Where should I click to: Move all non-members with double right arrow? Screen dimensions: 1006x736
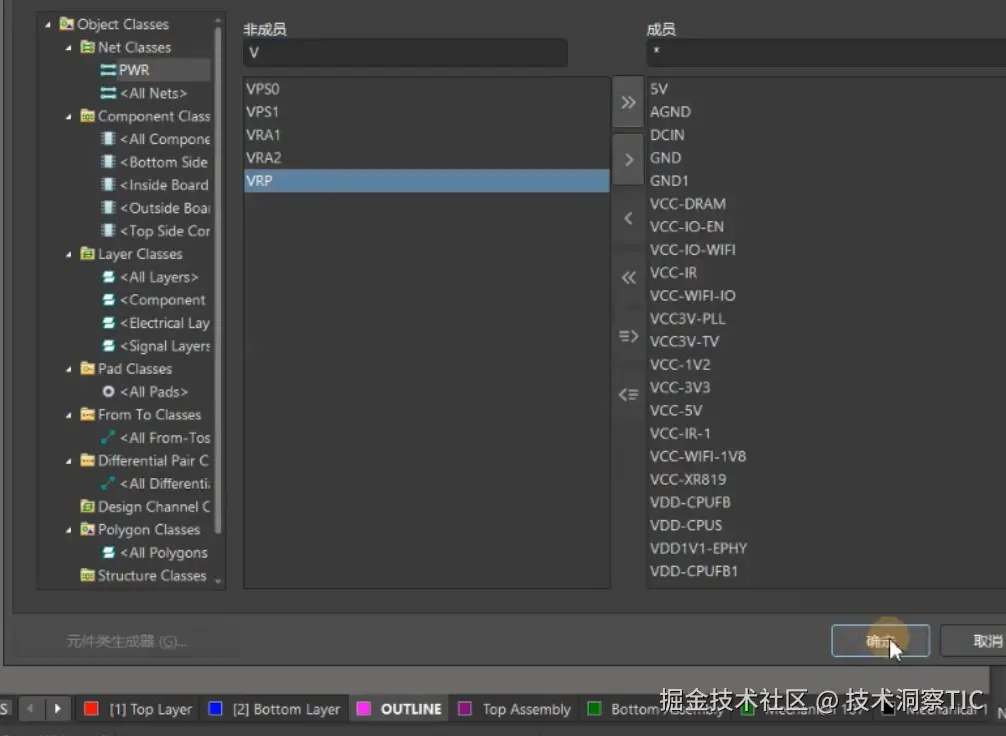coord(628,102)
